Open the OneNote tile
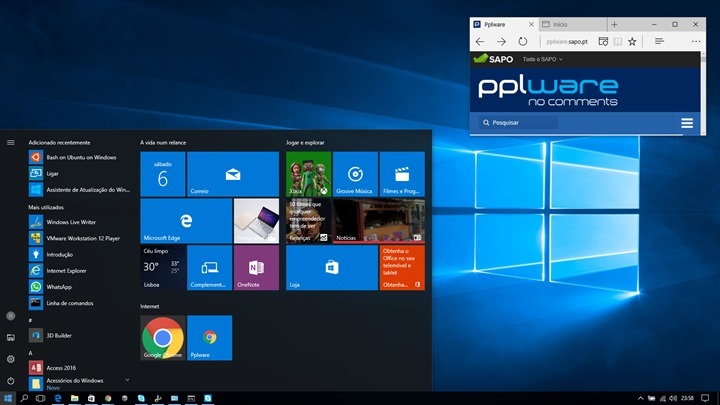 point(256,268)
